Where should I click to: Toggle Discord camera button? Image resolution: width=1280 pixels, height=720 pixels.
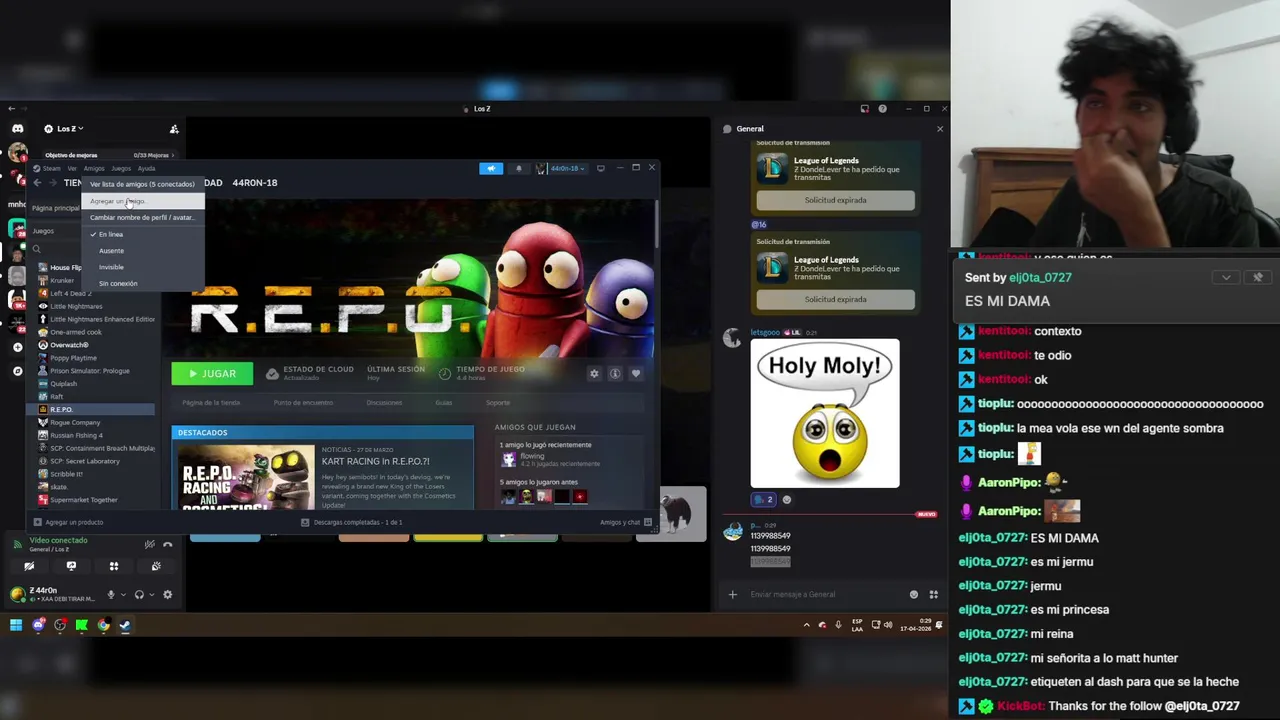pos(29,567)
